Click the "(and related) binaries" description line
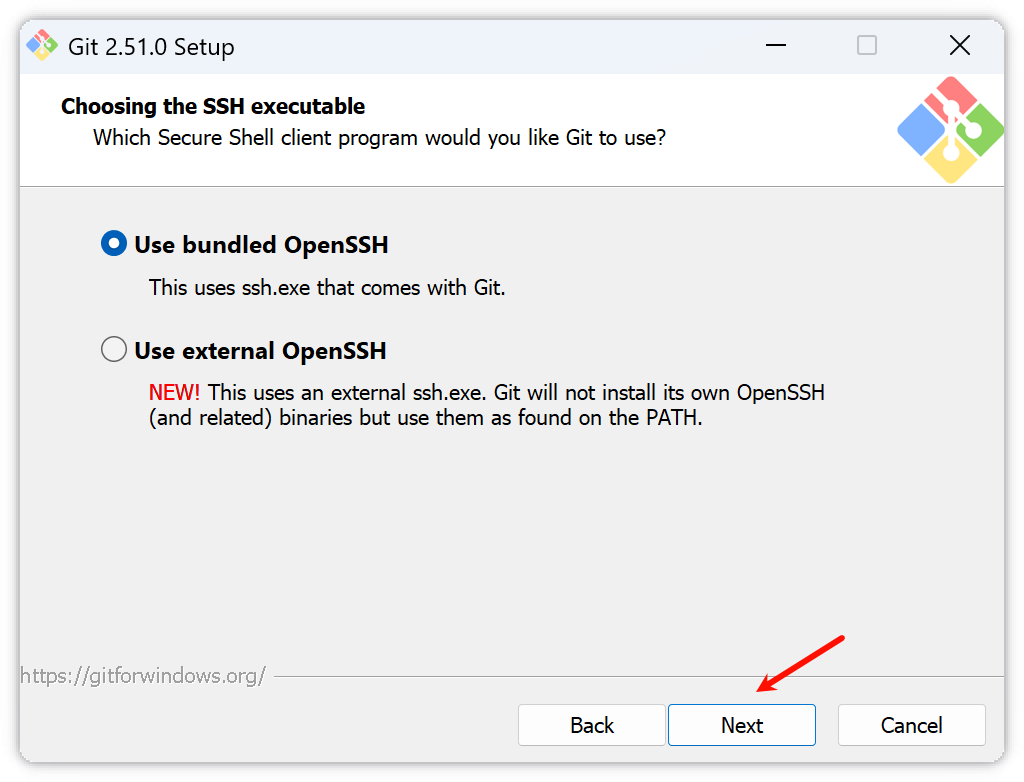 click(425, 418)
